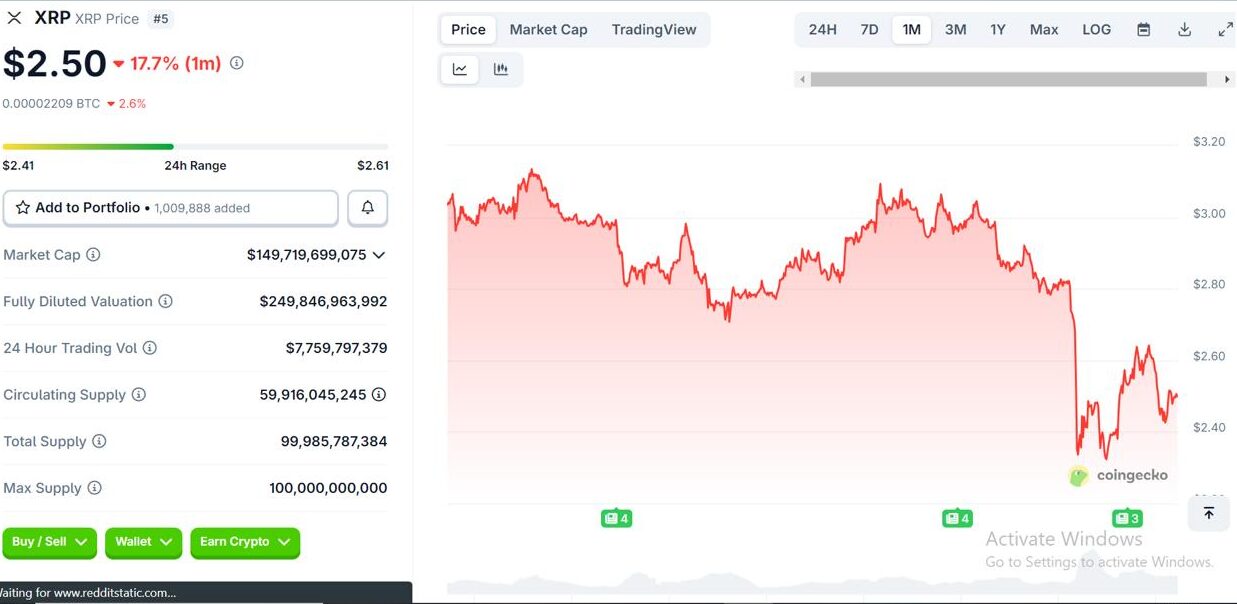Select the 1Y time range
The image size is (1237, 604).
(x=997, y=30)
